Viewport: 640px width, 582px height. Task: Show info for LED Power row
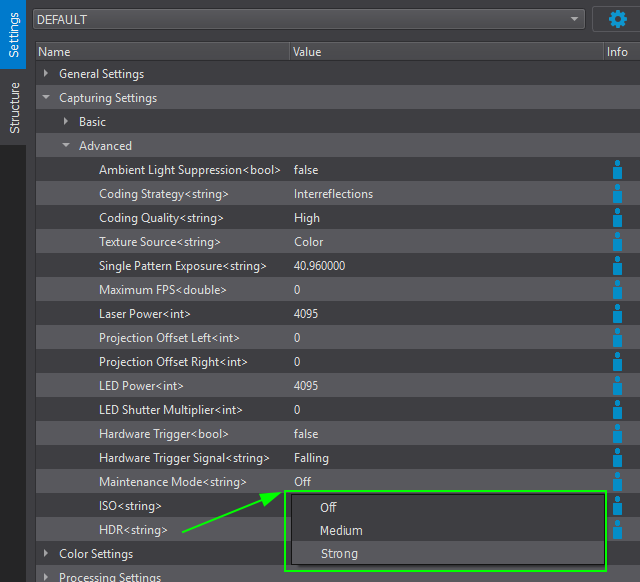click(x=617, y=386)
